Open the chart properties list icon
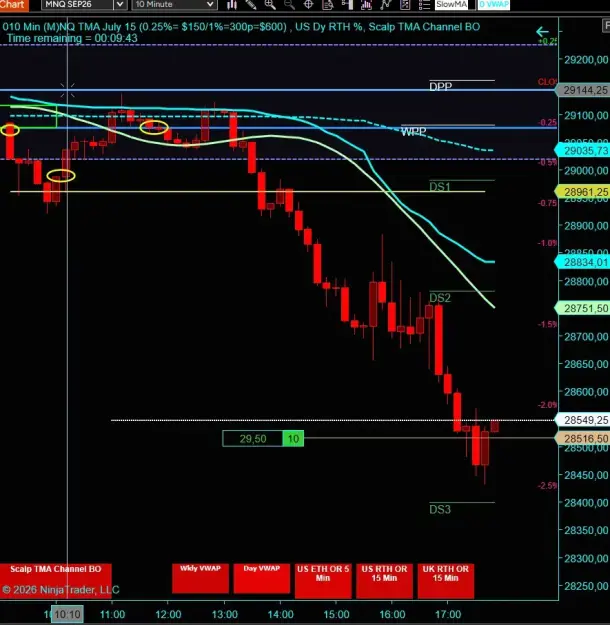The height and width of the screenshot is (625, 610). coord(424,4)
